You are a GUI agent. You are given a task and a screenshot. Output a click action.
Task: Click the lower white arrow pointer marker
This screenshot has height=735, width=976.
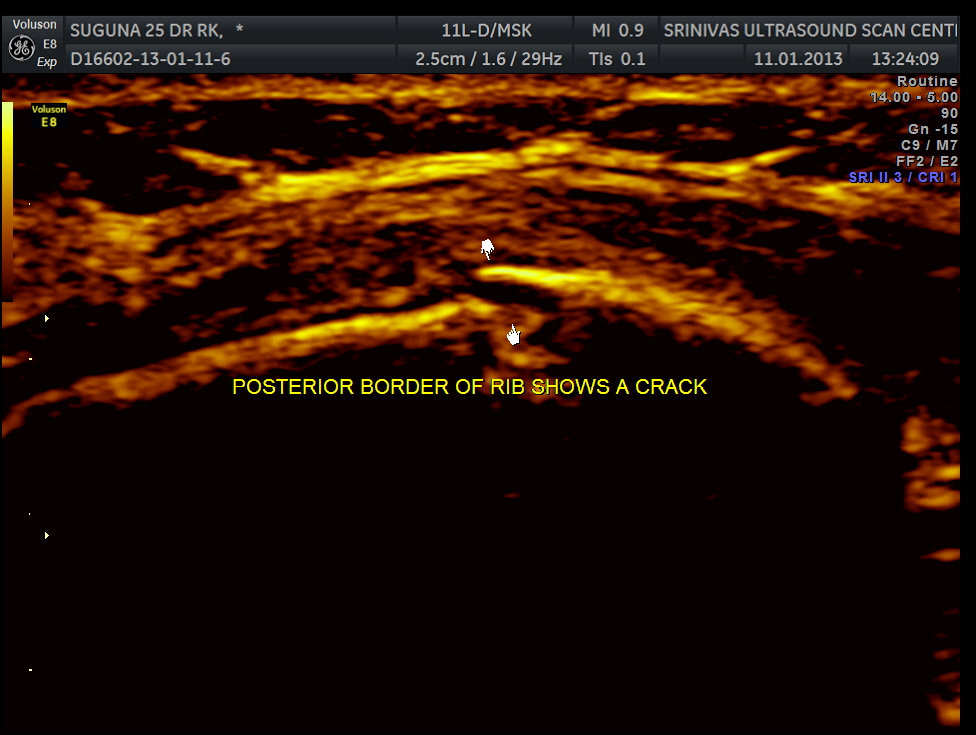[x=513, y=335]
